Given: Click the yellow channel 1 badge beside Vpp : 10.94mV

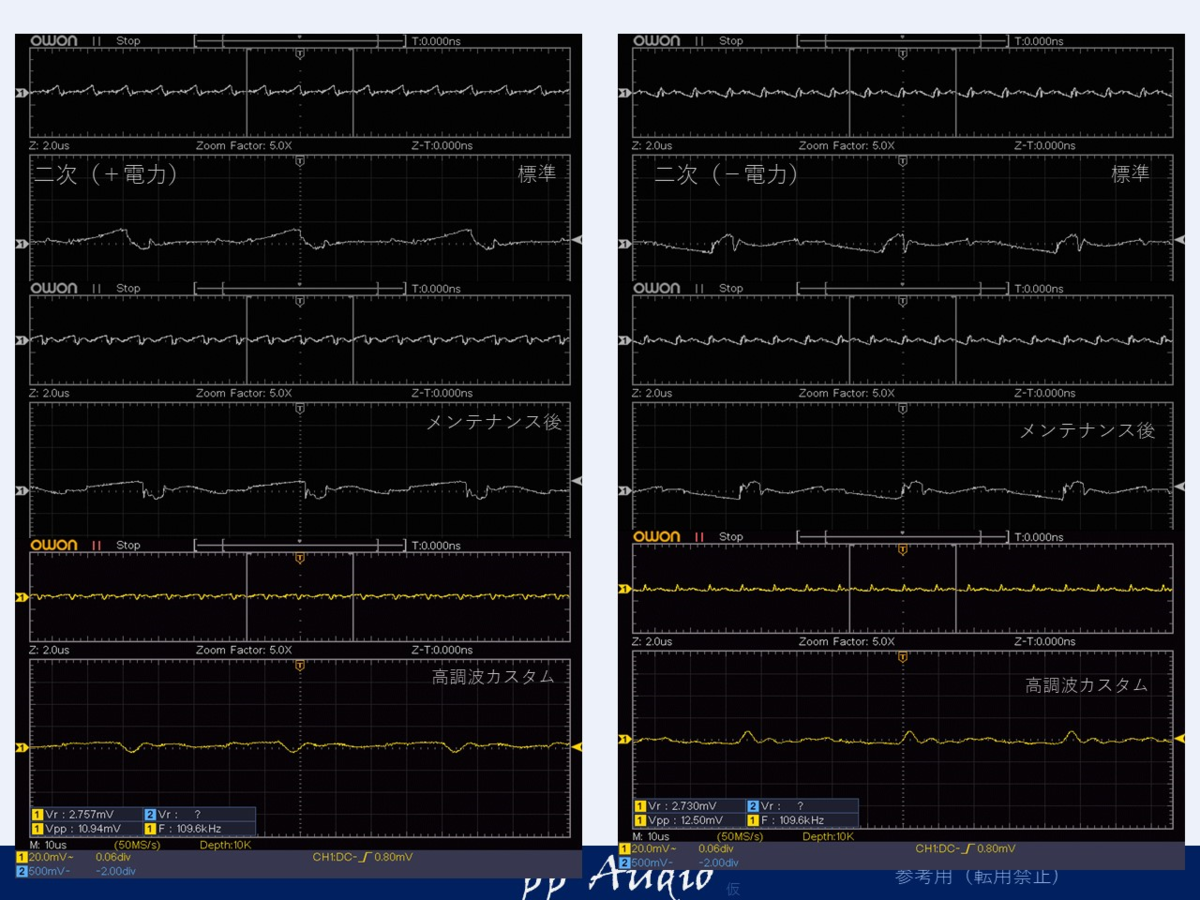Looking at the screenshot, I should pos(37,828).
